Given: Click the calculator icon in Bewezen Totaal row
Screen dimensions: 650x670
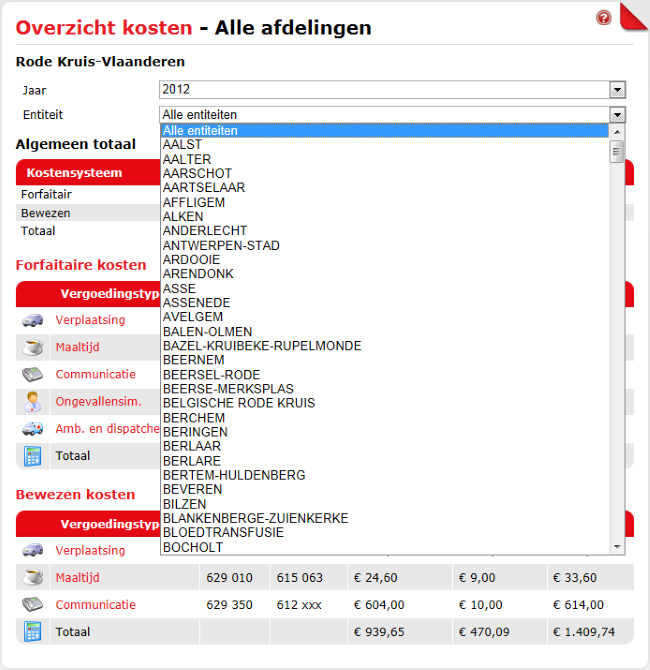Looking at the screenshot, I should pyautogui.click(x=32, y=632).
